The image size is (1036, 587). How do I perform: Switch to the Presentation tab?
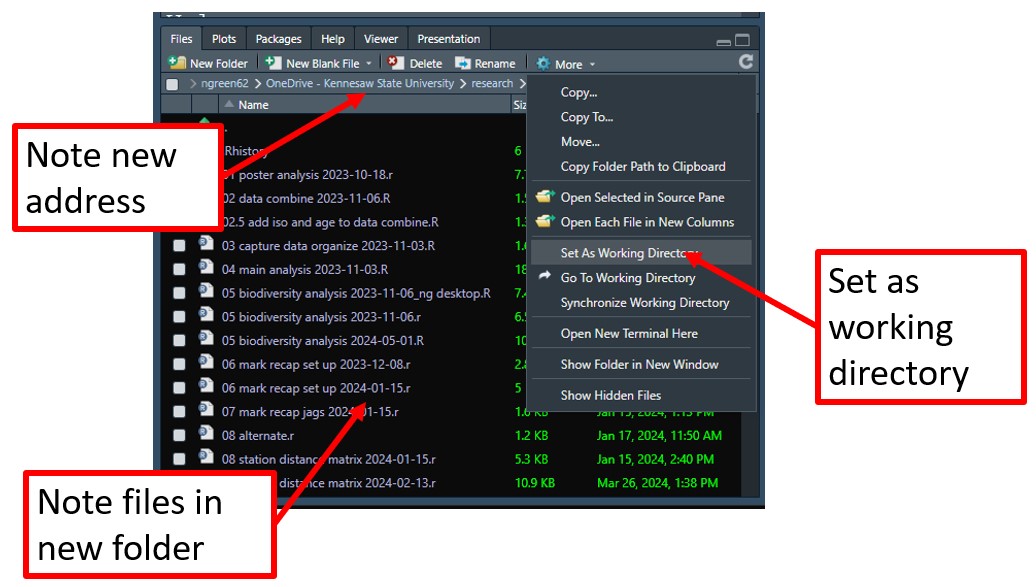(449, 39)
